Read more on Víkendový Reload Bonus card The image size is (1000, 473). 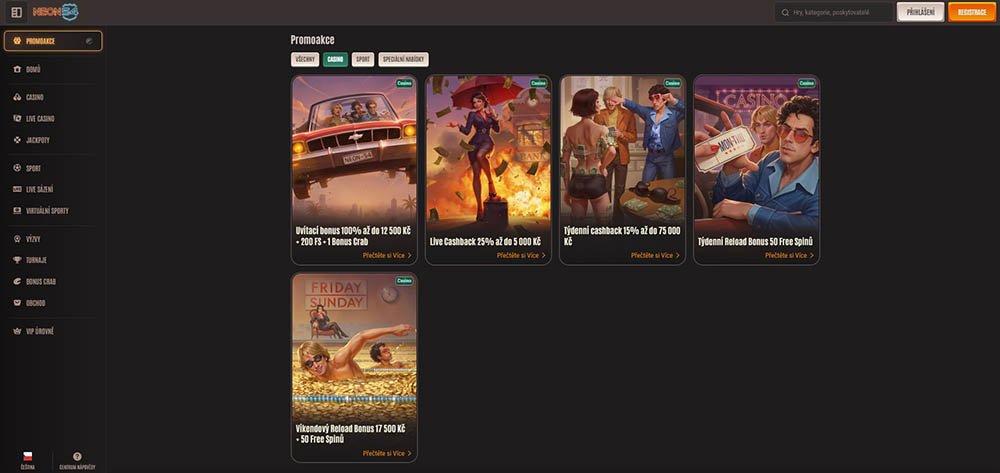(x=387, y=453)
